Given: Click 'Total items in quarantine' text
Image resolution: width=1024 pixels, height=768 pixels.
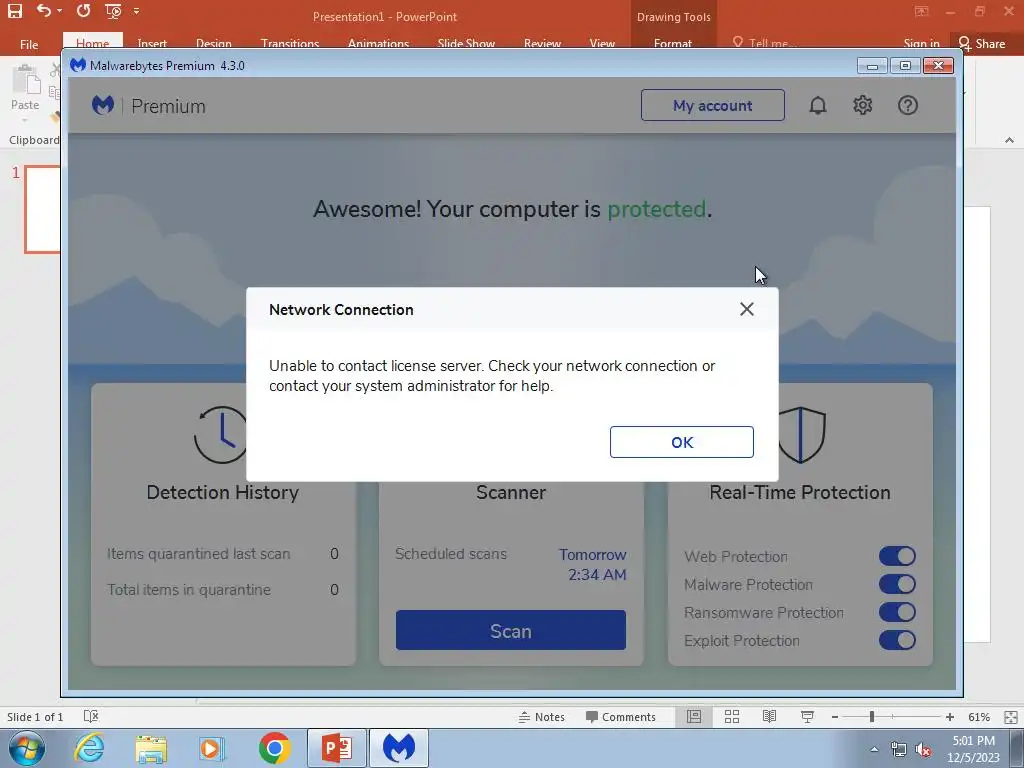Looking at the screenshot, I should 189,590.
